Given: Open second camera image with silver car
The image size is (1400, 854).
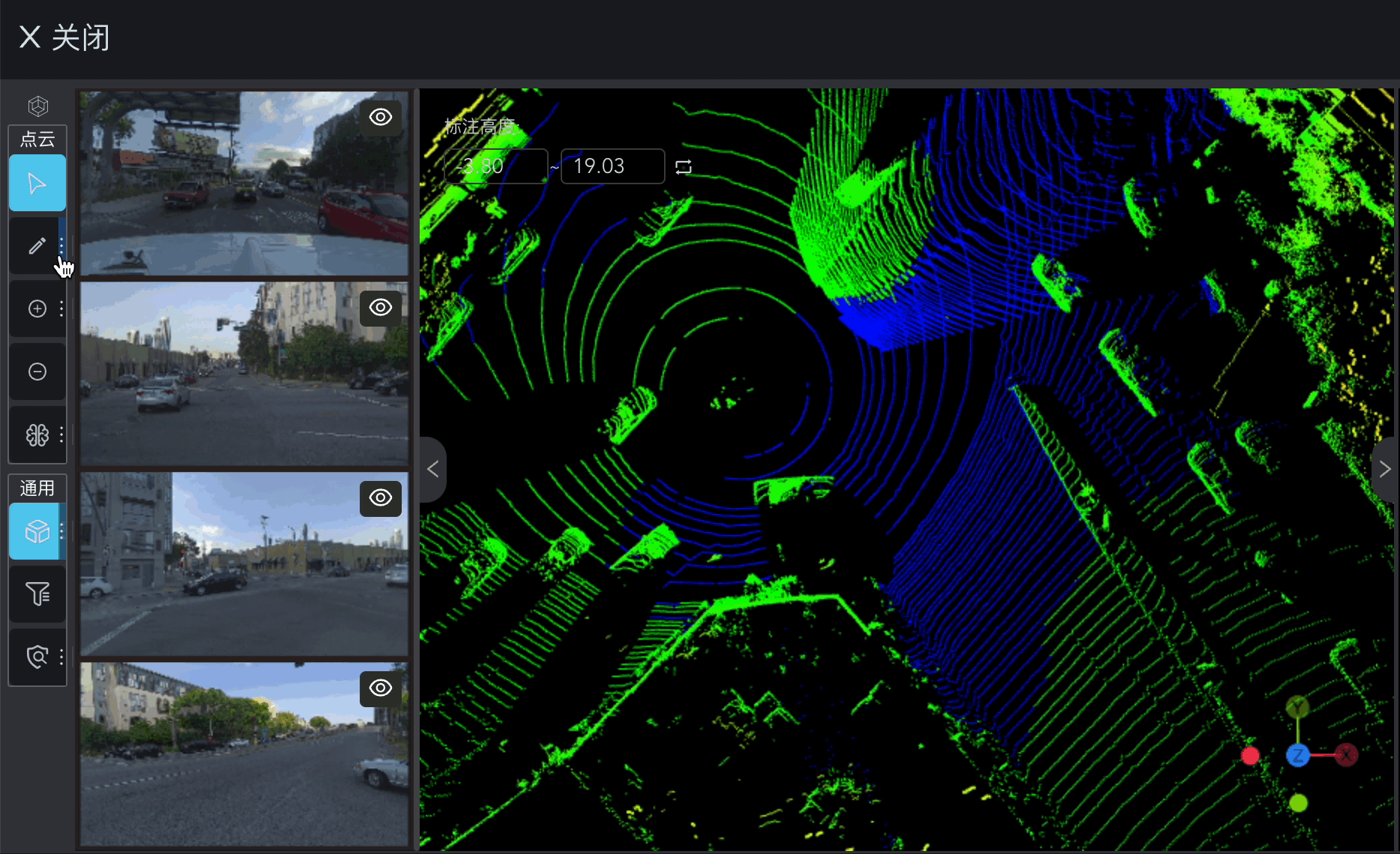Looking at the screenshot, I should [x=244, y=374].
